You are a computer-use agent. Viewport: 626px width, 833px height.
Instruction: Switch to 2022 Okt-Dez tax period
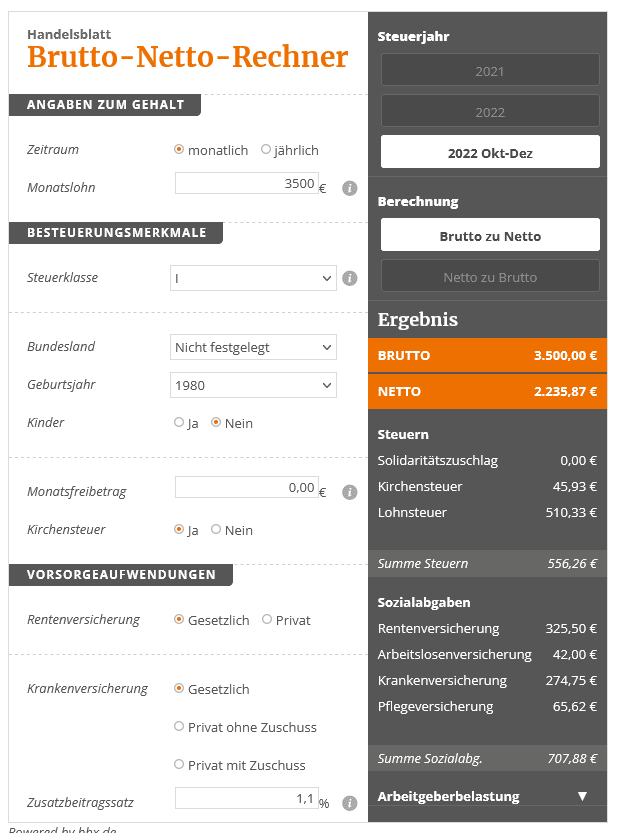pyautogui.click(x=490, y=152)
